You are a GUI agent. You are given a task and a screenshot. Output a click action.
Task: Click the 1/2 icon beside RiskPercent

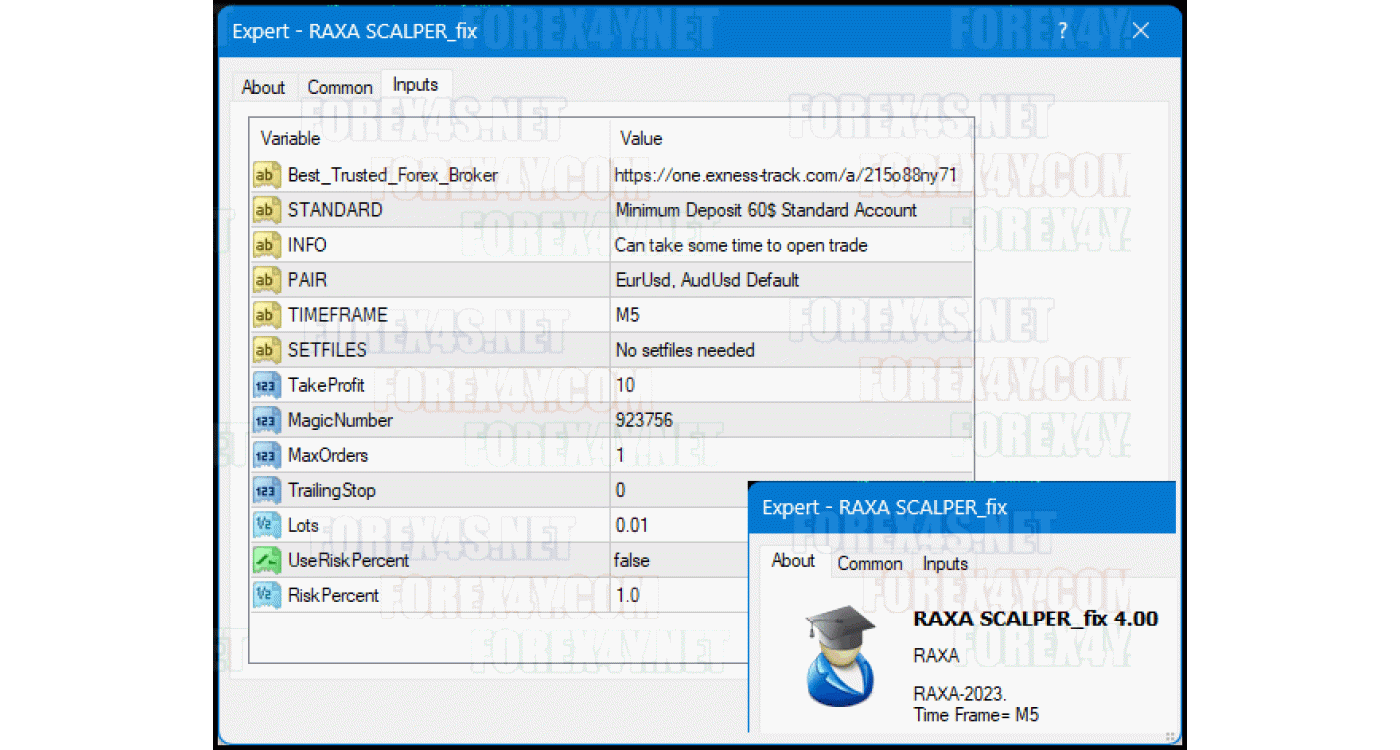tap(265, 595)
